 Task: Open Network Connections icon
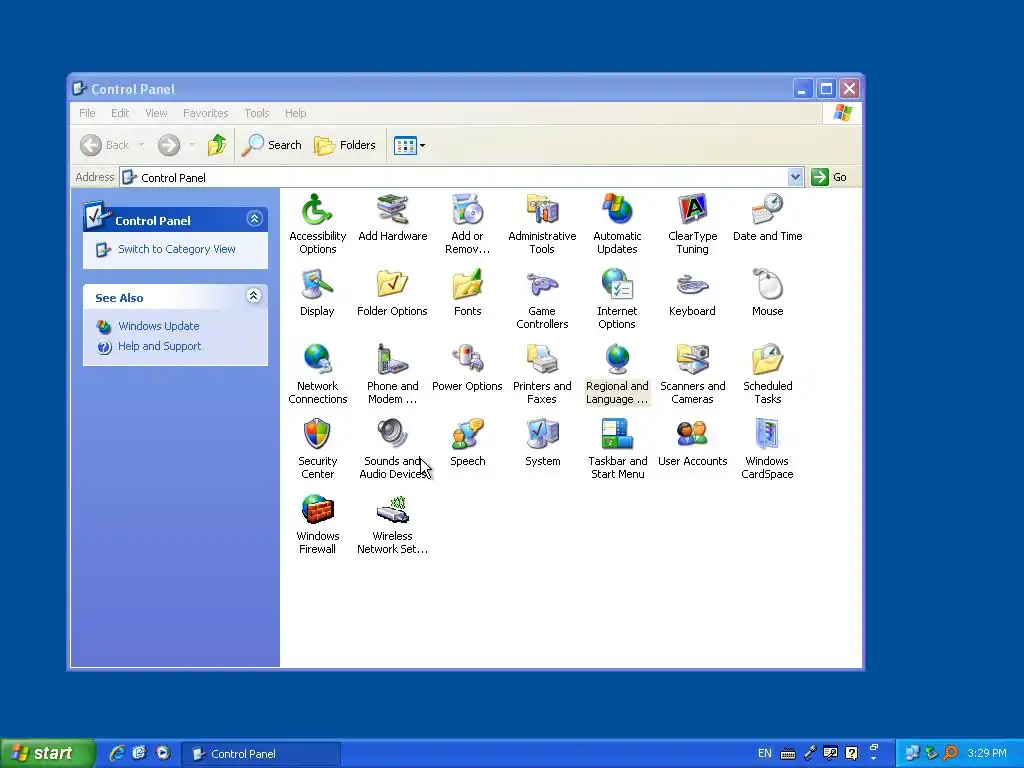click(x=317, y=374)
